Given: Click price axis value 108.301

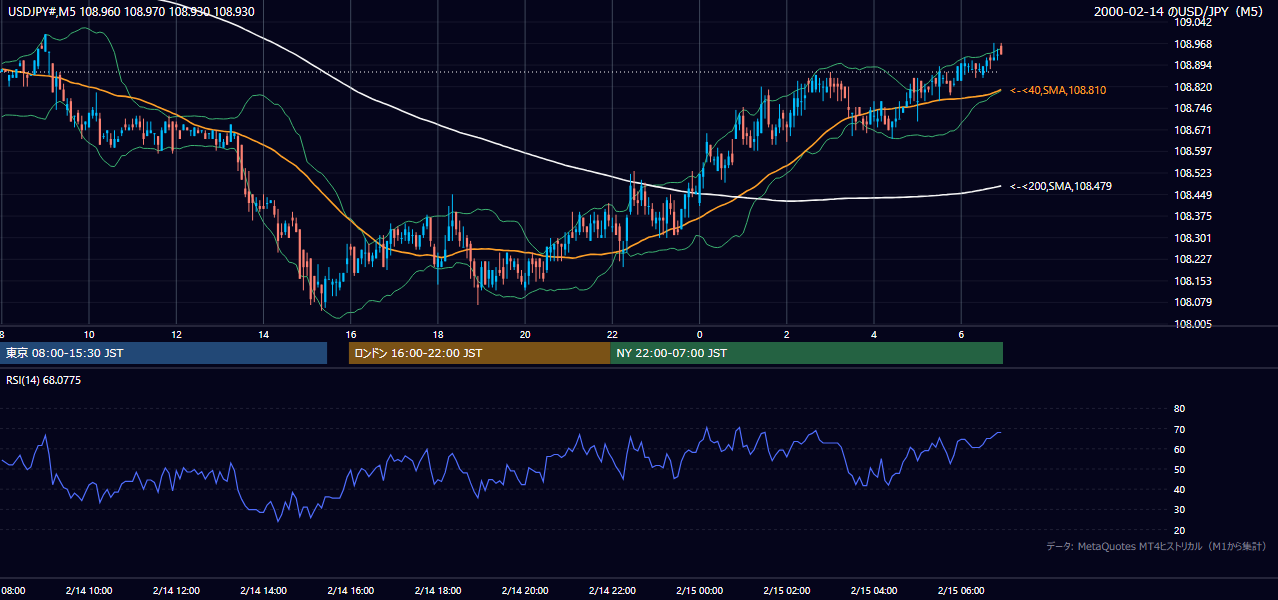Looking at the screenshot, I should 1192,238.
